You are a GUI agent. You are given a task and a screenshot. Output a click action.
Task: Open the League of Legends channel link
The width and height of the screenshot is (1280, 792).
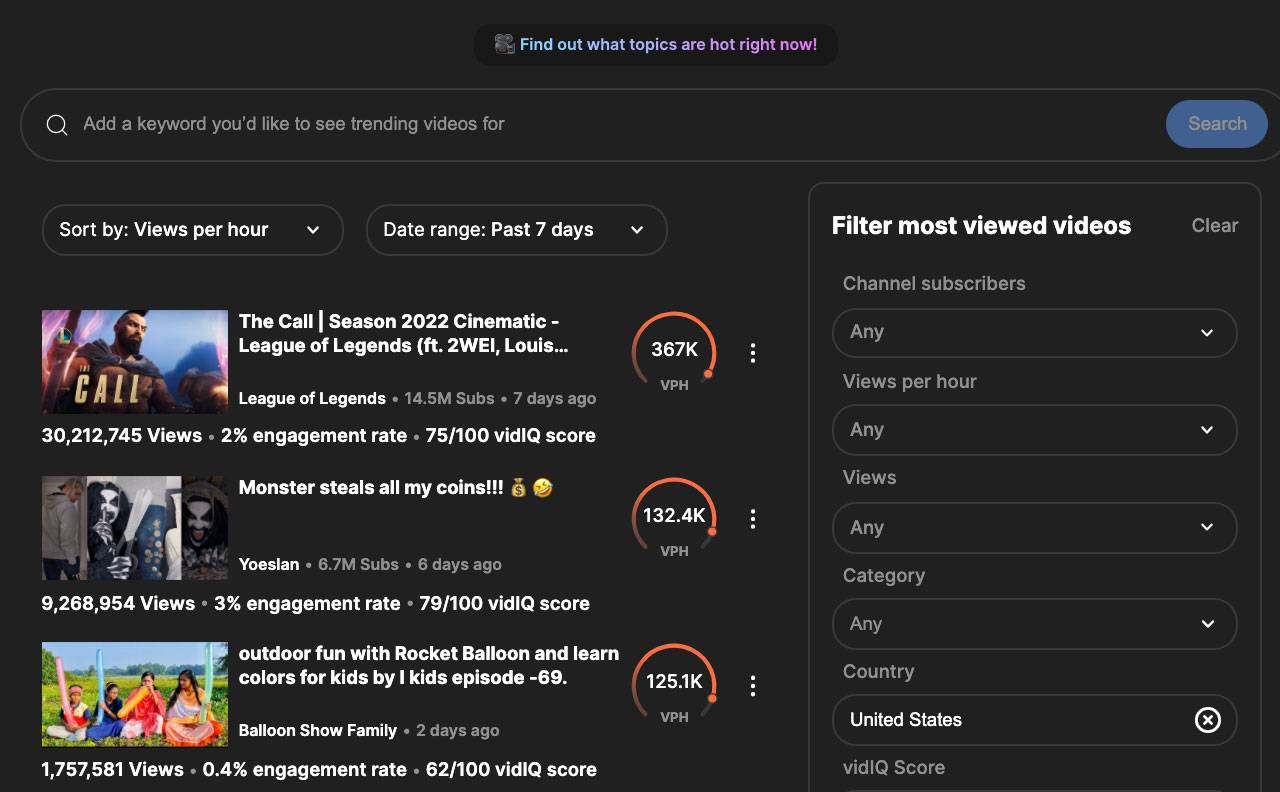click(x=312, y=398)
